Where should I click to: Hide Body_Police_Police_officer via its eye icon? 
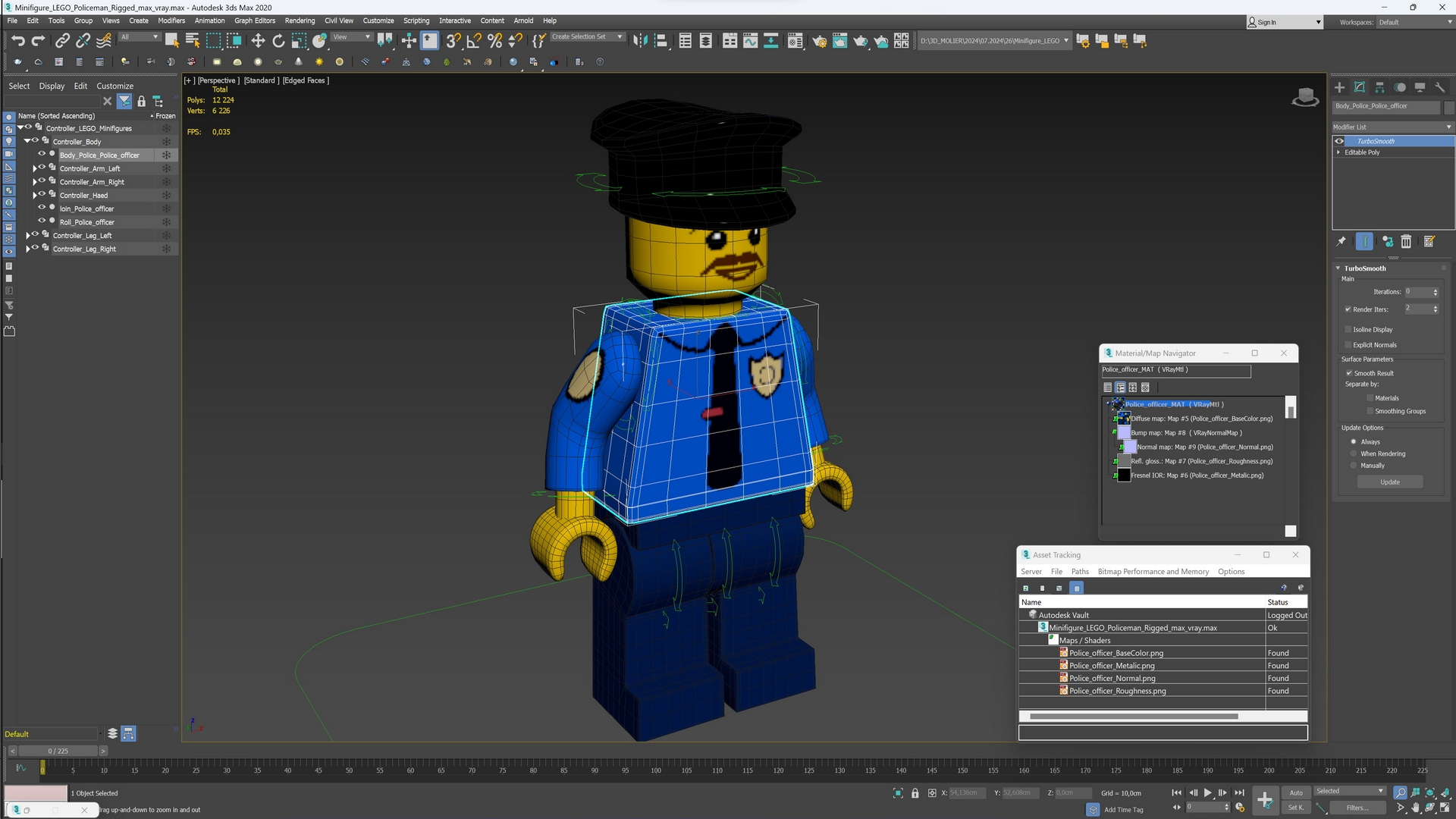(42, 154)
